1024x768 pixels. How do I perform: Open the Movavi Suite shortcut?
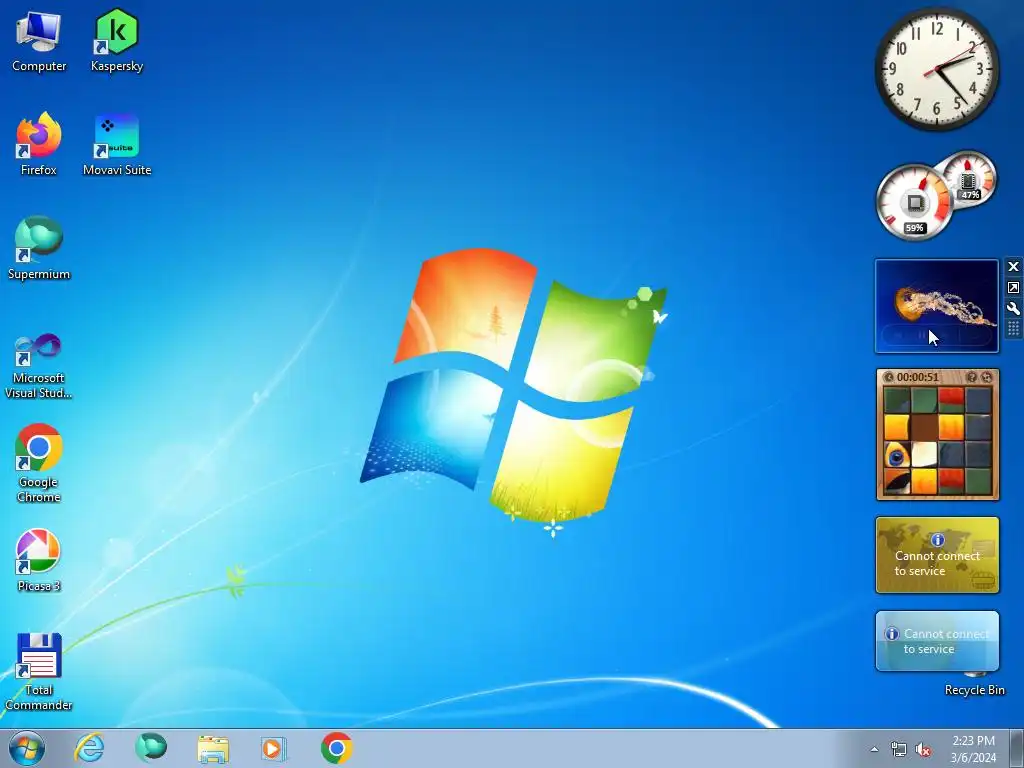[117, 144]
